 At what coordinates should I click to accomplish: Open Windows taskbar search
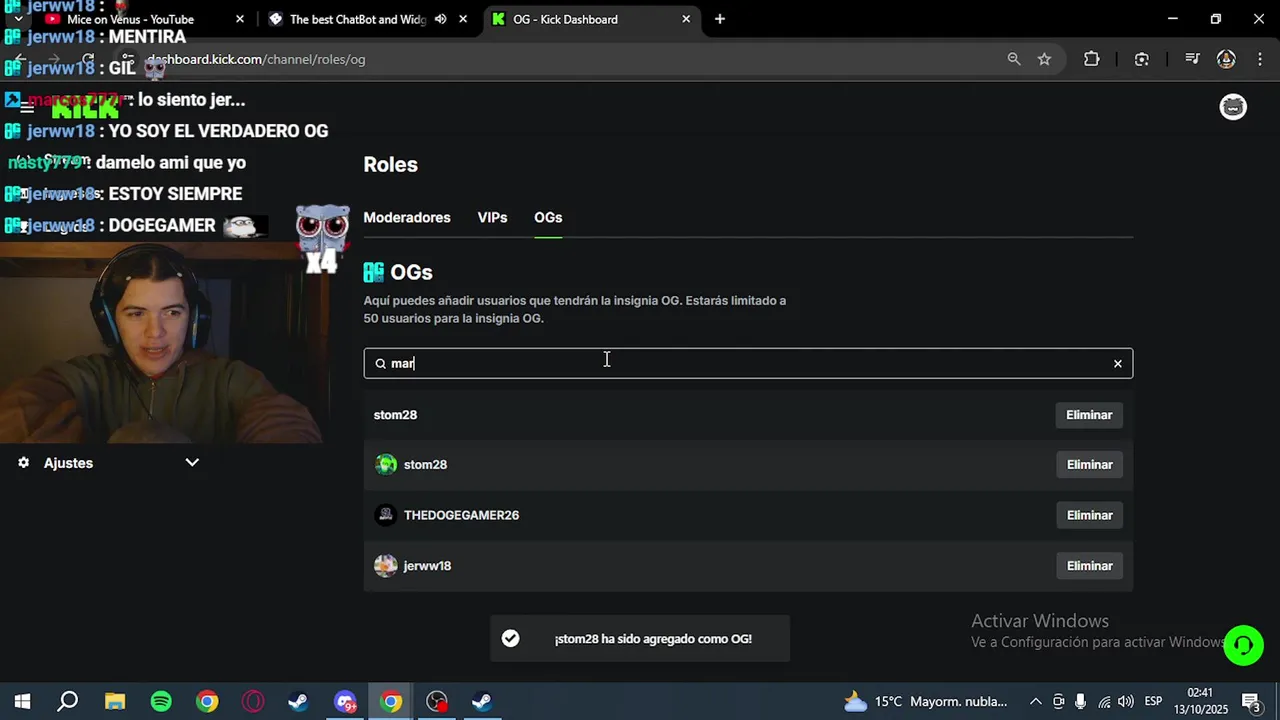[x=68, y=701]
